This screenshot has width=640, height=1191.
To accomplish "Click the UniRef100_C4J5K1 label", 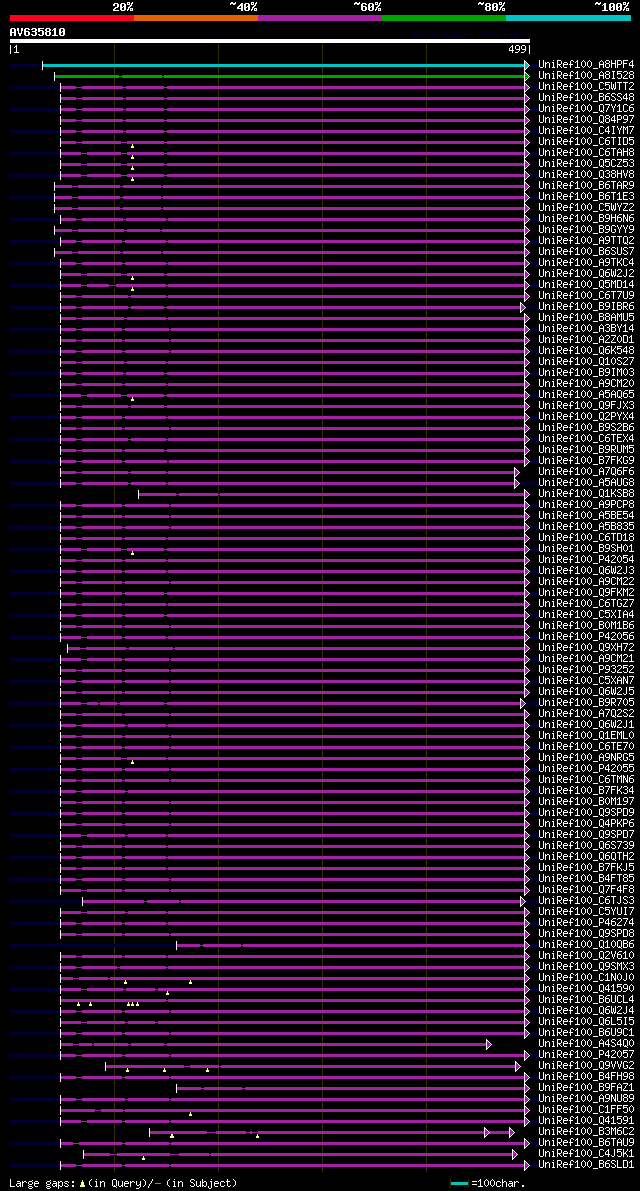I will [x=586, y=1155].
